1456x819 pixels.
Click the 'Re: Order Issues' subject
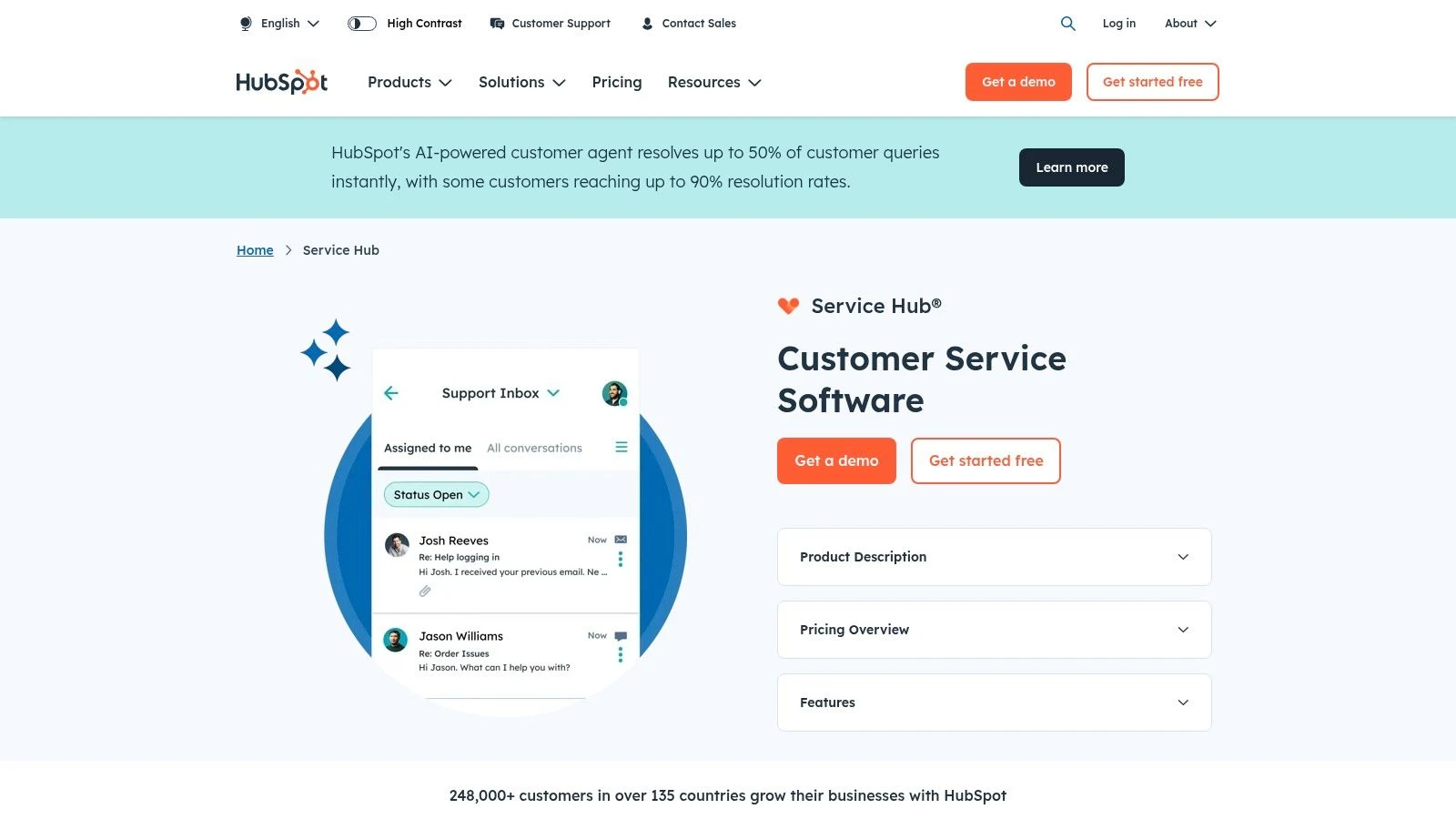(x=454, y=653)
